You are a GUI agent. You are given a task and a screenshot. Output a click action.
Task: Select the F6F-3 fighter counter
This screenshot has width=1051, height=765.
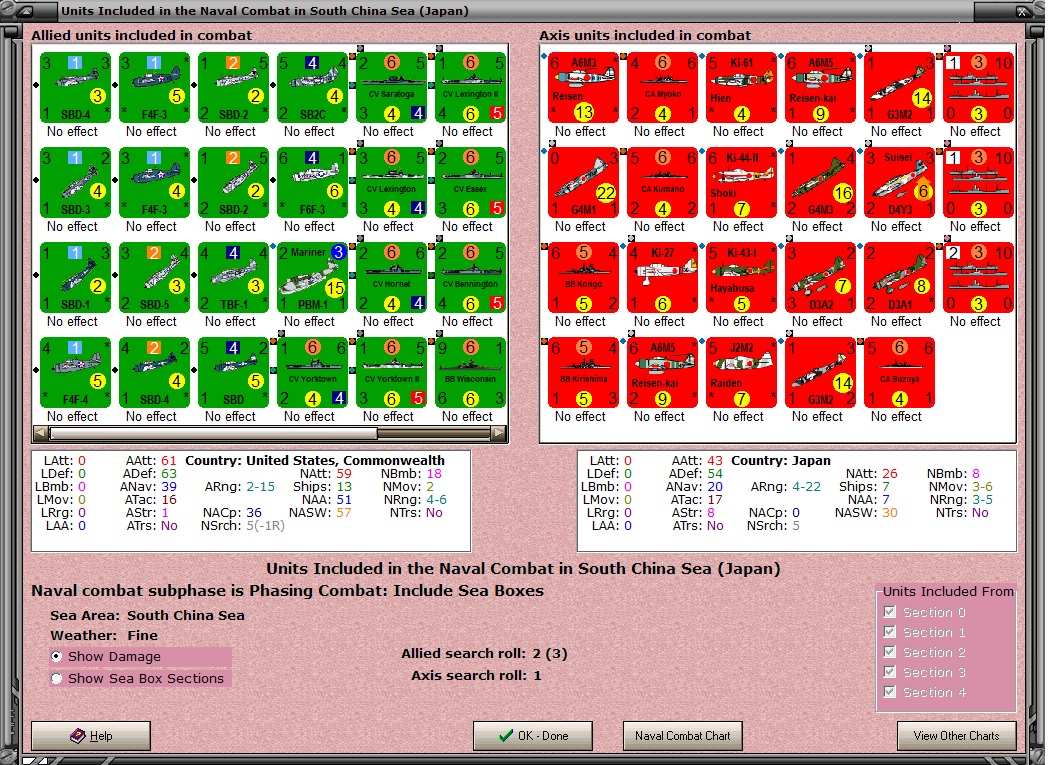click(x=312, y=183)
